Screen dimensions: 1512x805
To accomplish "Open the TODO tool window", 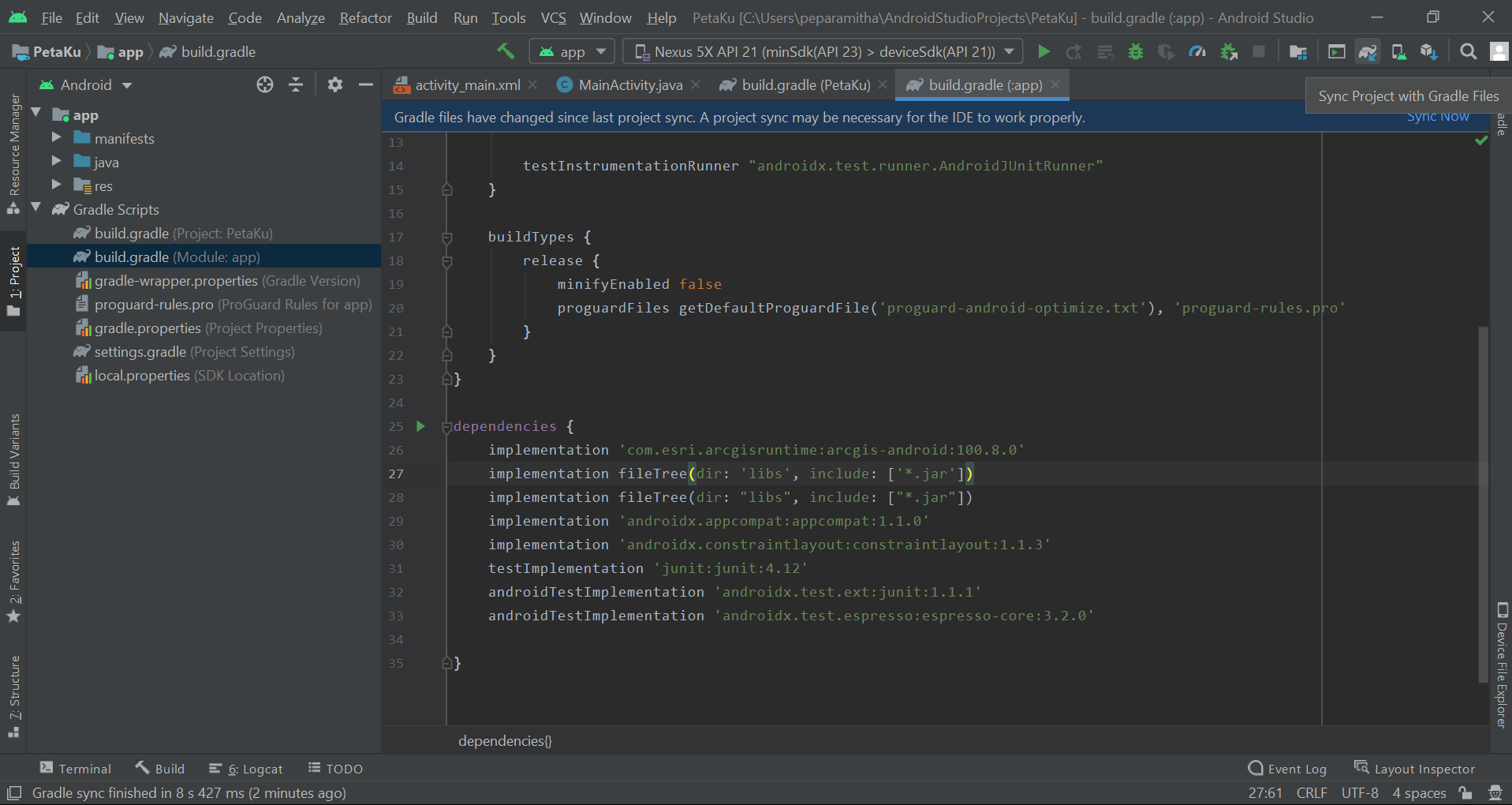I will 335,768.
